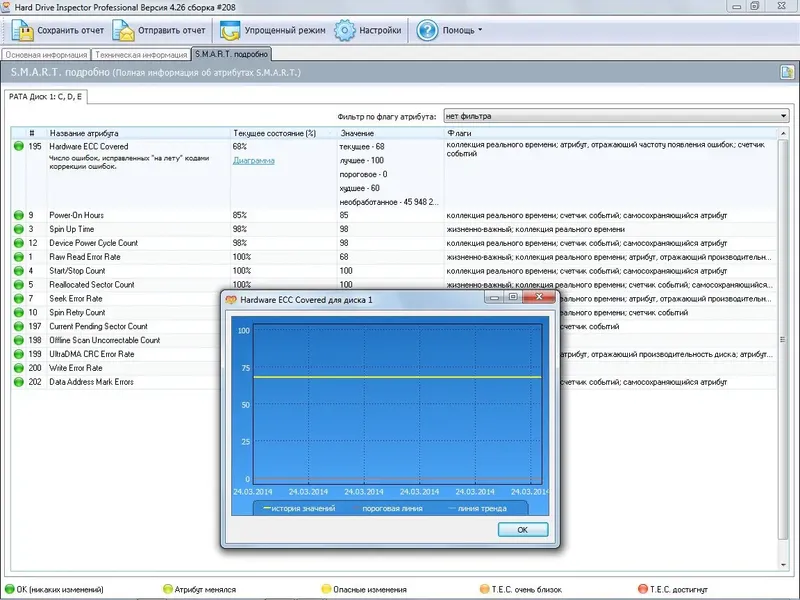Click the Сохранить отчет button

coord(60,31)
